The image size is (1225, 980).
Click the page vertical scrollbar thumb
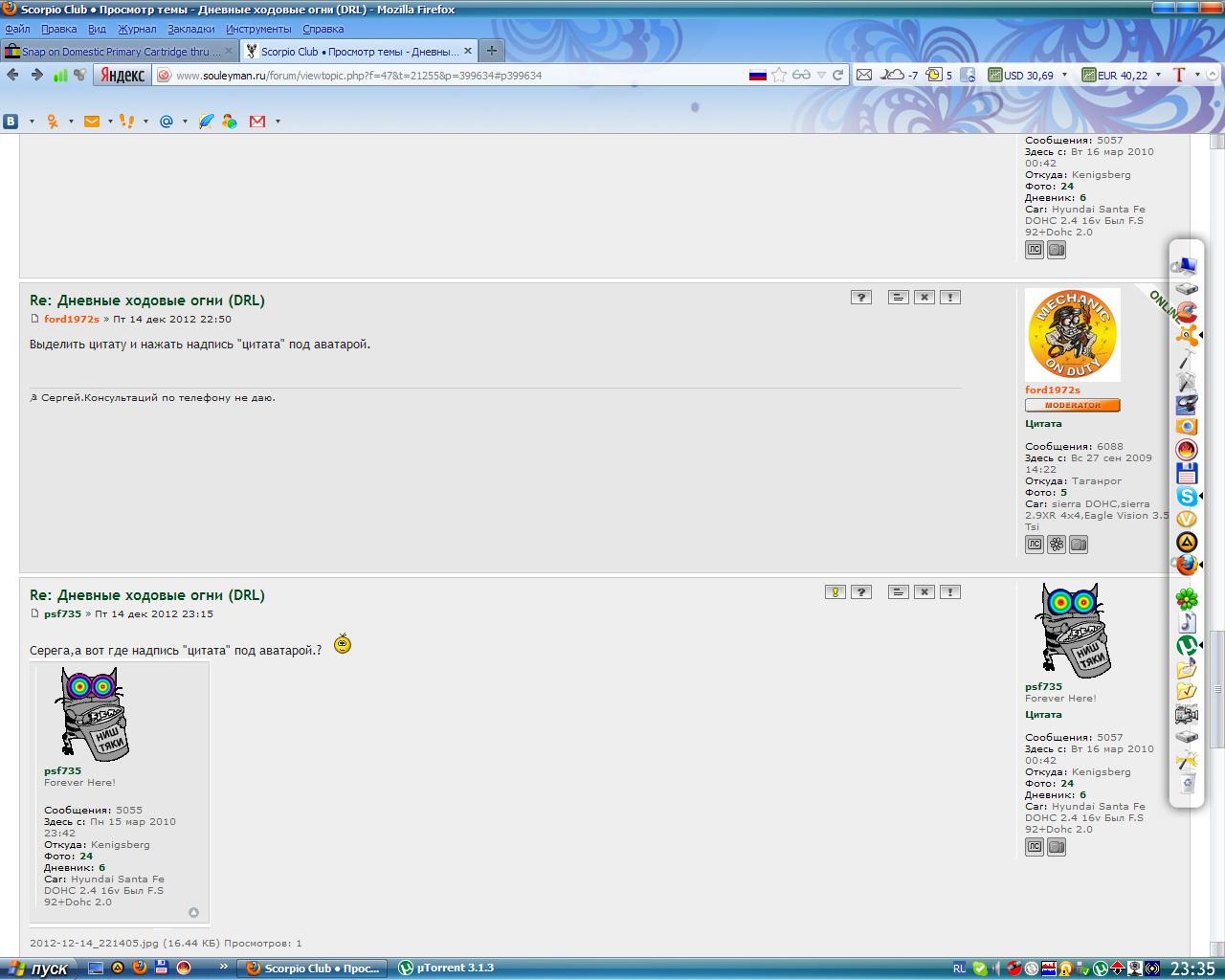coord(1216,689)
